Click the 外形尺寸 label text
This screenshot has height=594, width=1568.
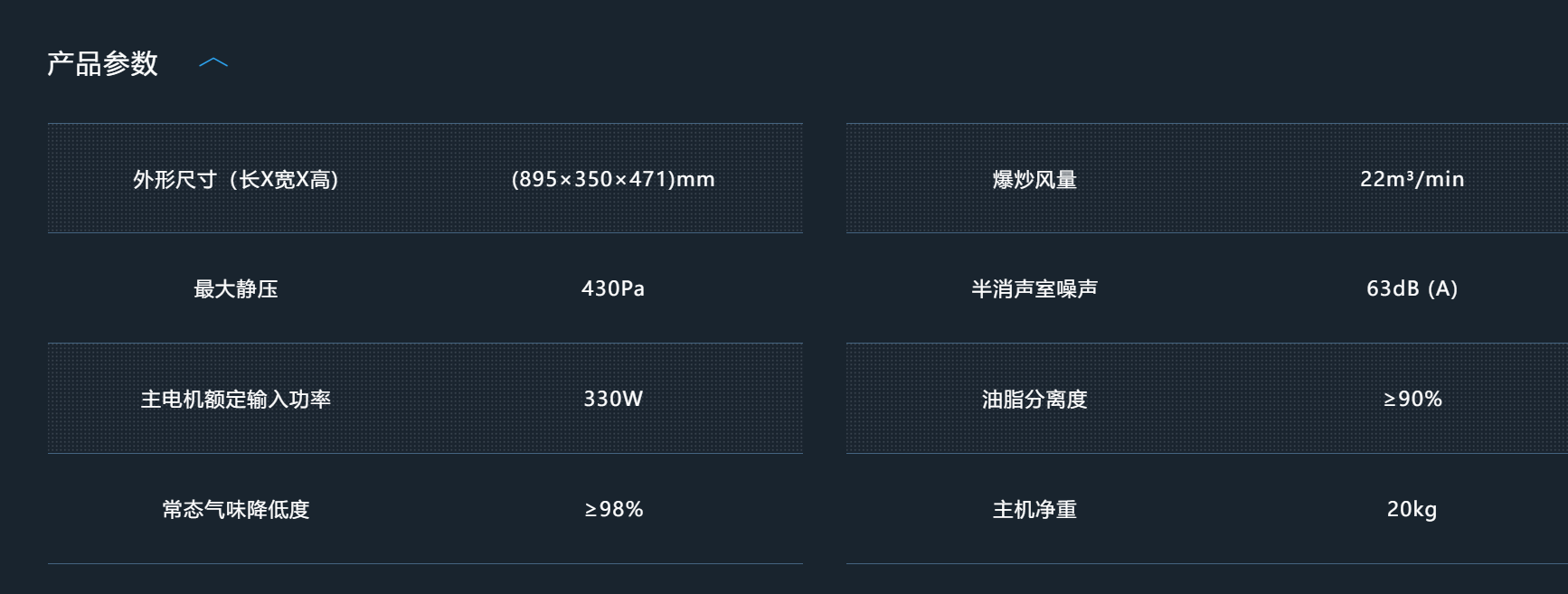(x=175, y=179)
